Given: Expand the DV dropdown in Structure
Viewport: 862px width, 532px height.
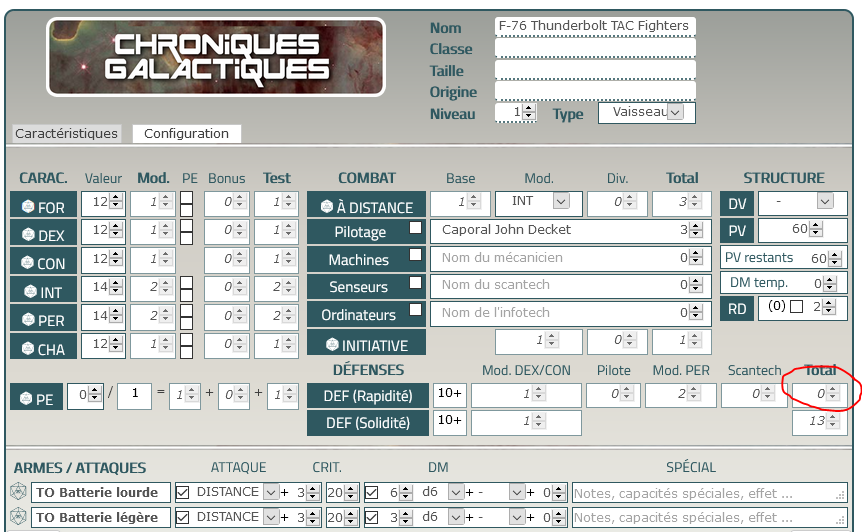Looking at the screenshot, I should (824, 202).
